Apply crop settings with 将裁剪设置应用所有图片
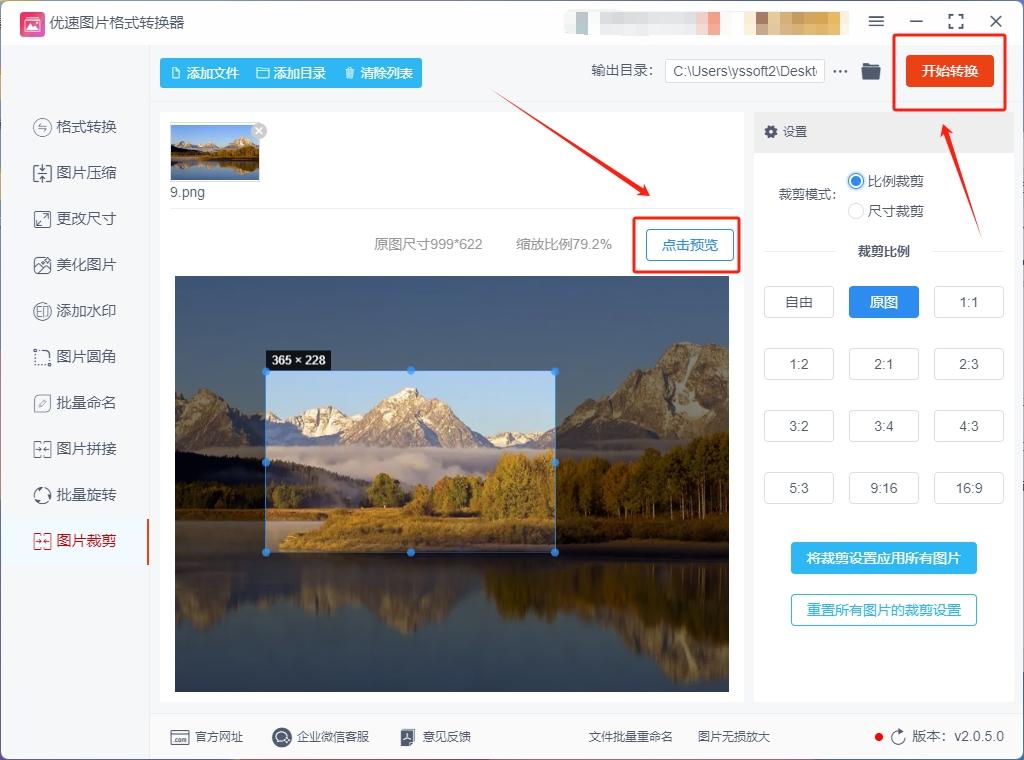Viewport: 1024px width, 760px height. point(884,558)
